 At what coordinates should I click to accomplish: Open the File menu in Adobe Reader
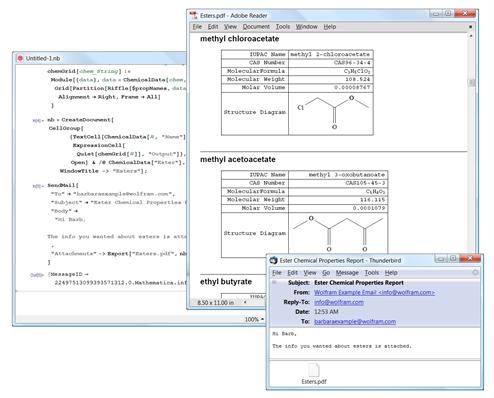(197, 27)
